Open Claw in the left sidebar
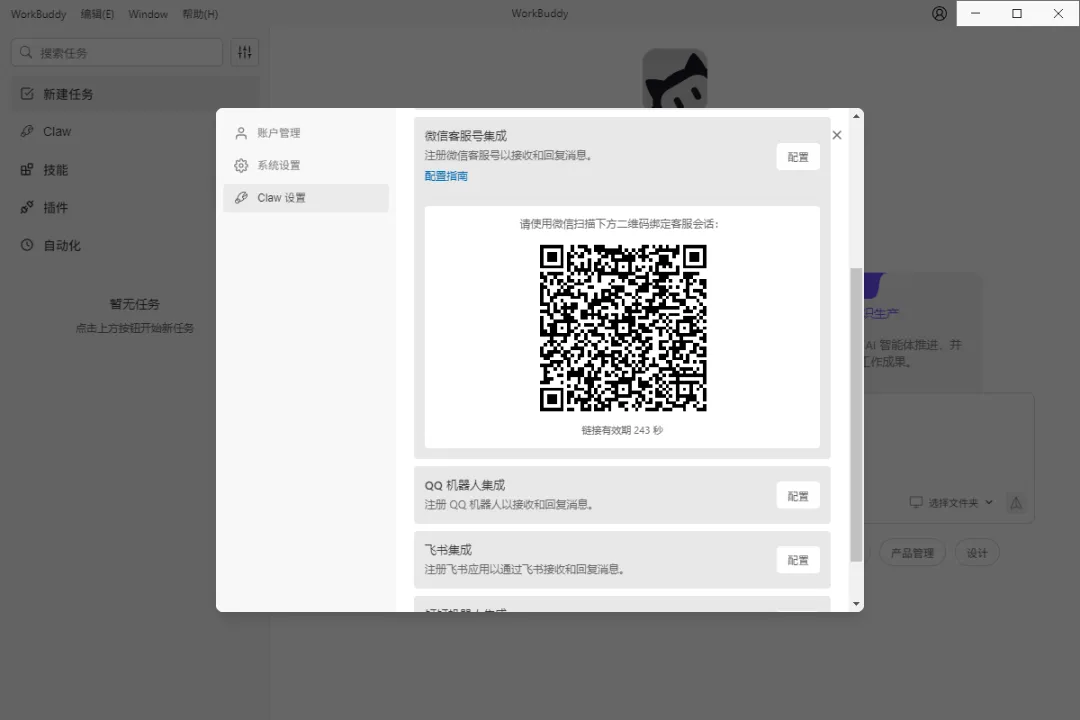Screen dimensions: 1080x720 (135, 132)
